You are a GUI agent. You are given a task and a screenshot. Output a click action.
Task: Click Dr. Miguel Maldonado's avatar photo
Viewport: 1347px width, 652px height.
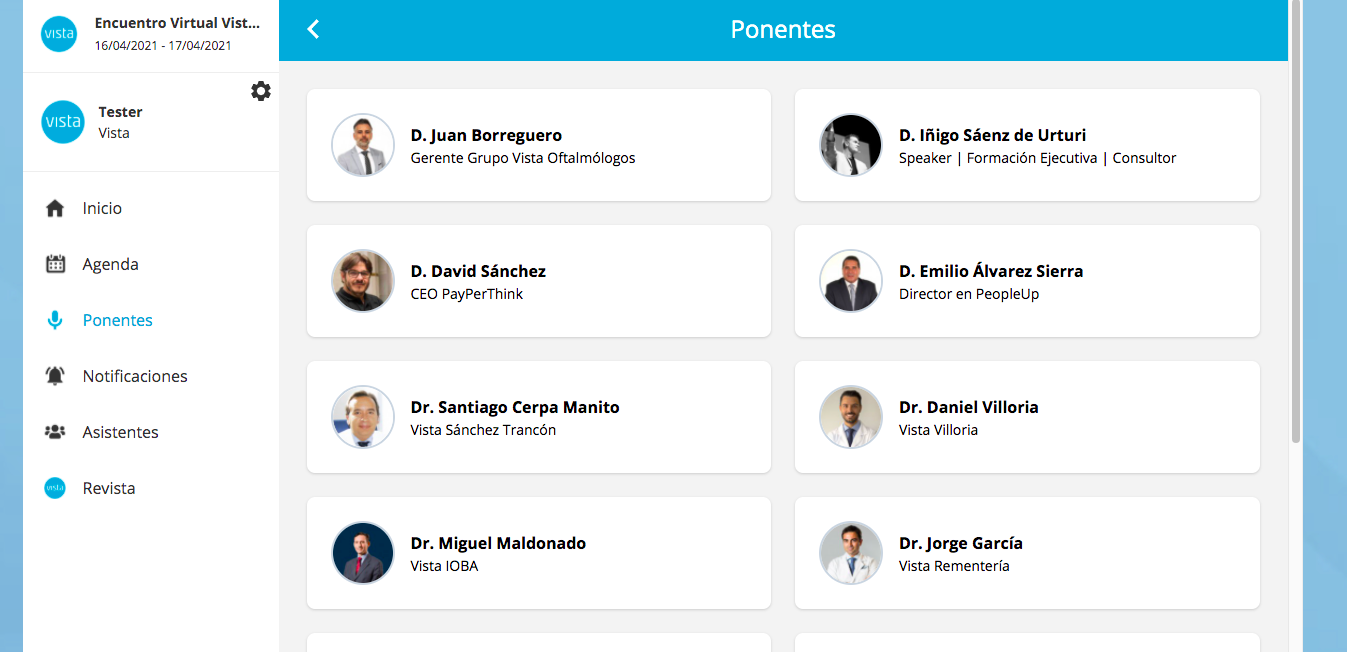(363, 553)
